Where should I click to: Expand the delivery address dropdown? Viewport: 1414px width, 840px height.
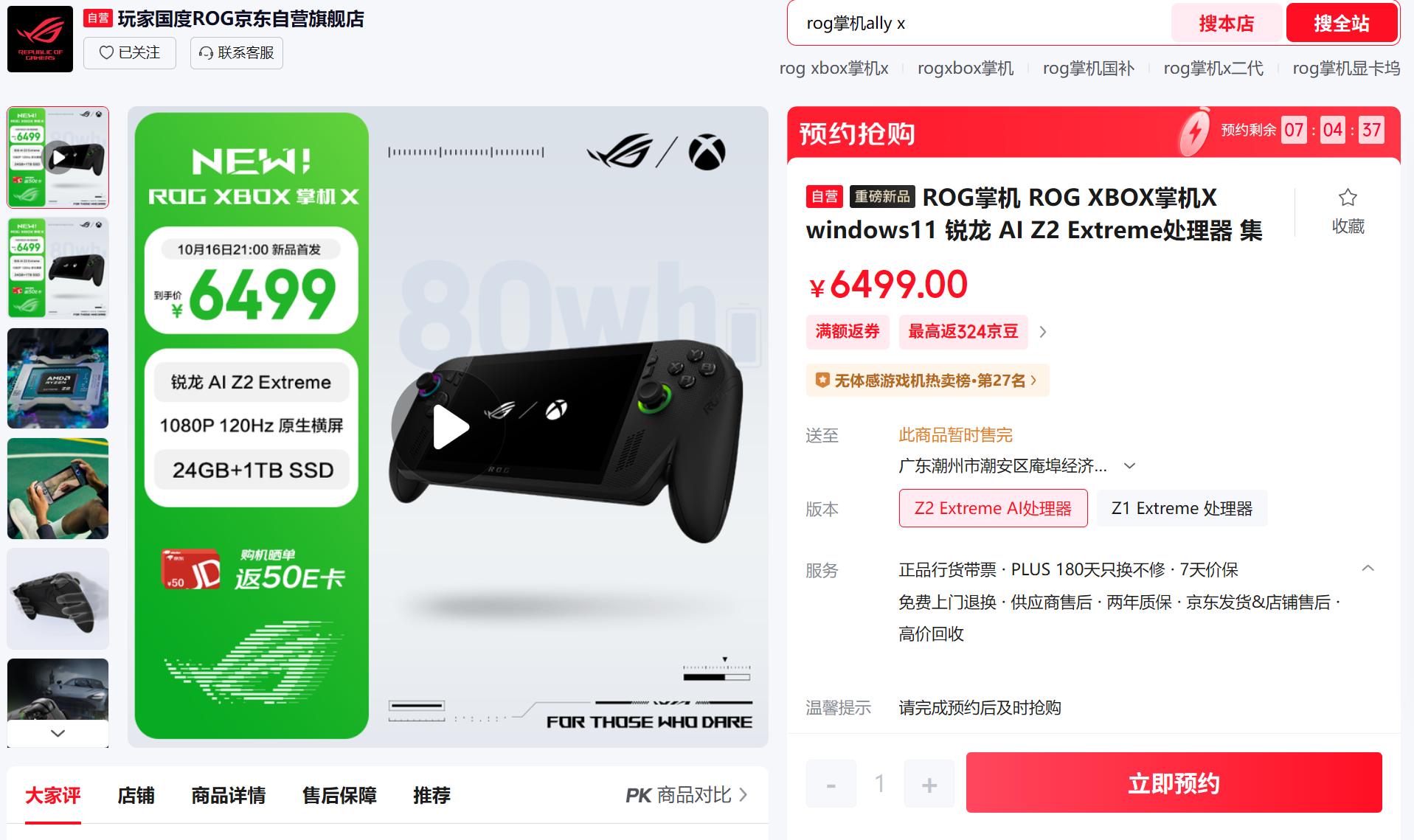[x=1129, y=466]
